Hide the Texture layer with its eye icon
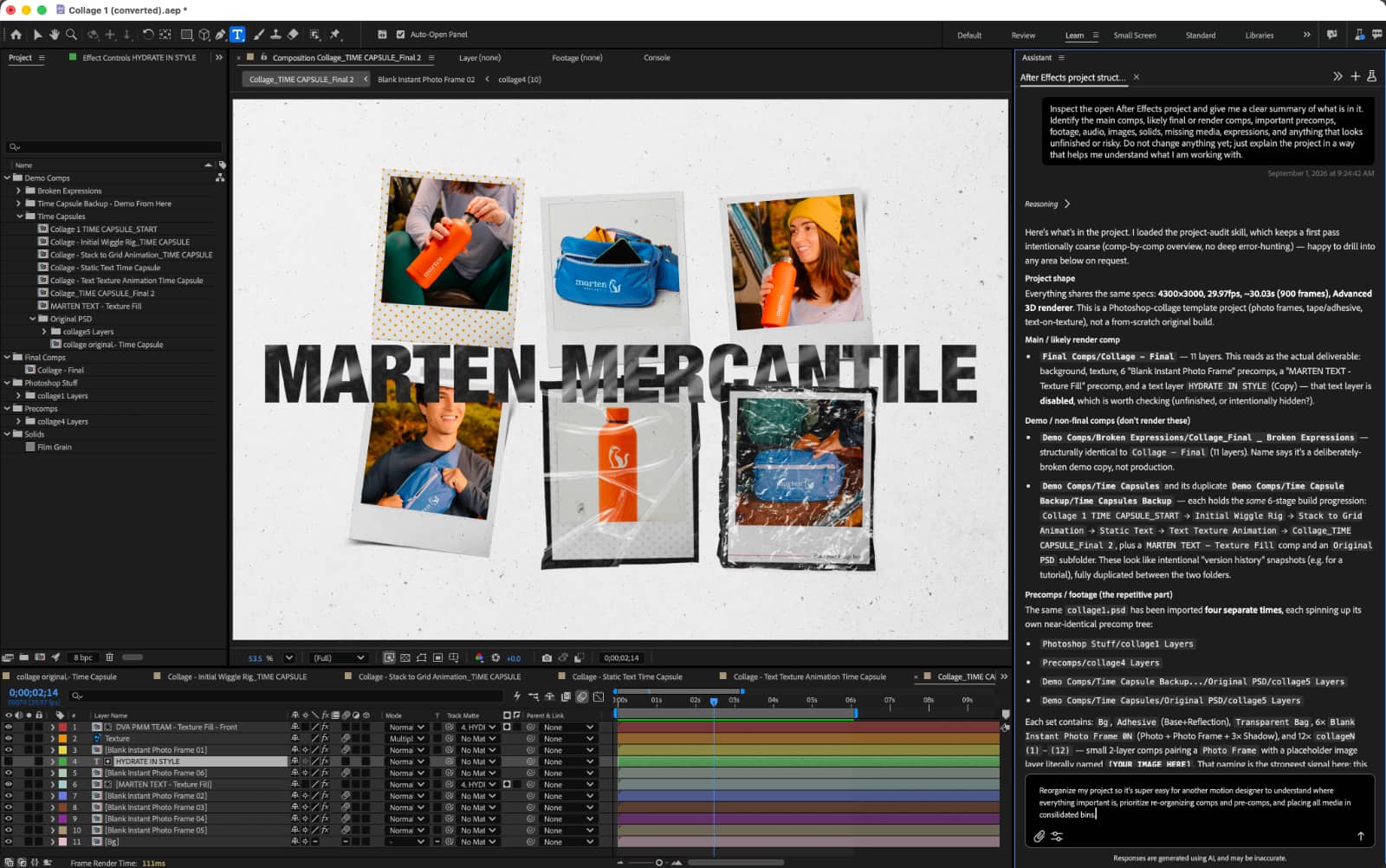 9,738
